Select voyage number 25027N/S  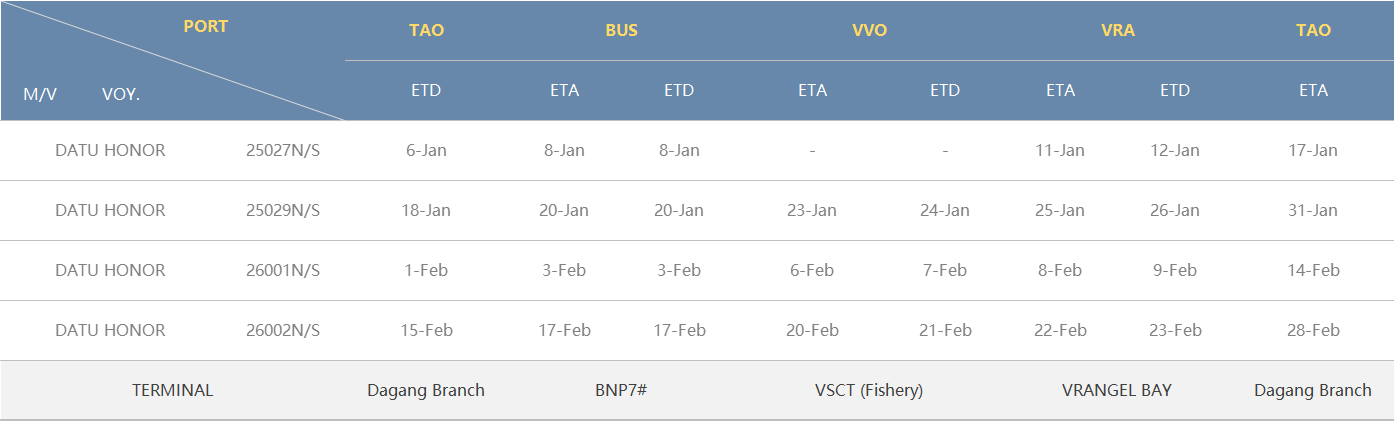coord(283,150)
